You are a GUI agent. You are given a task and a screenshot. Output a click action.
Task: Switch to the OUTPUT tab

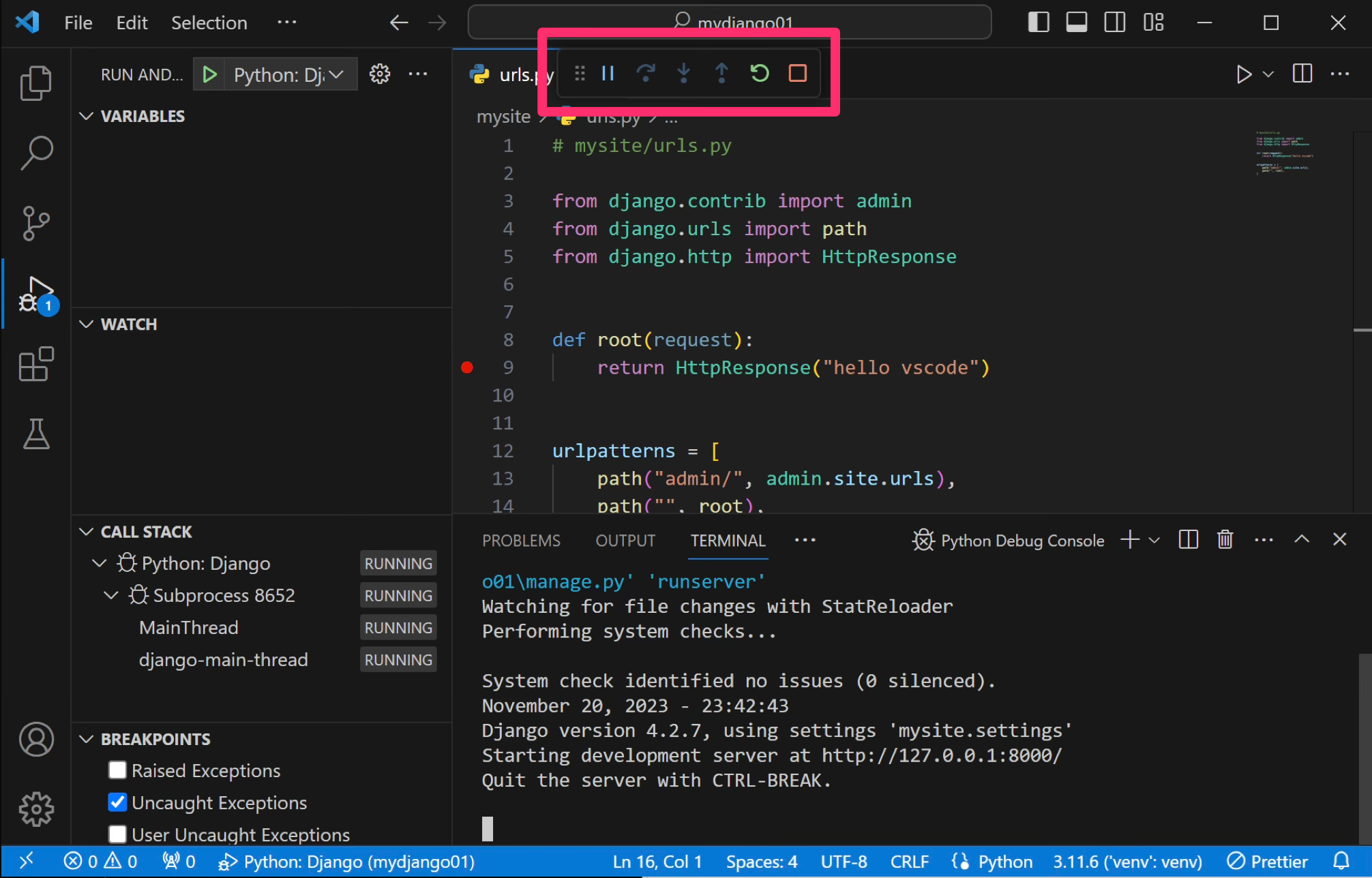point(625,540)
